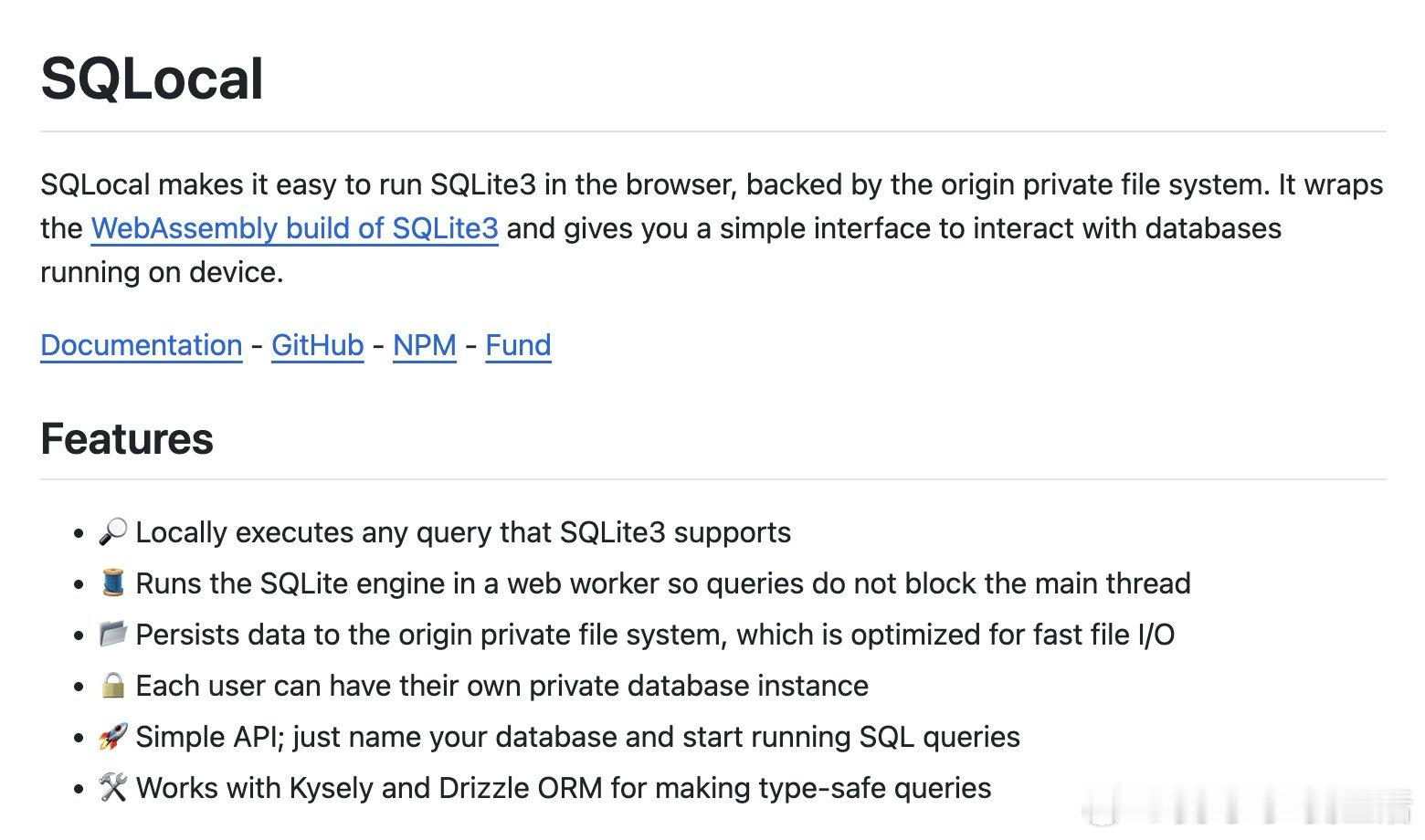Click the 'Runs the SQLite engine' bullet text
Image resolution: width=1425 pixels, height=840 pixels.
click(x=663, y=583)
